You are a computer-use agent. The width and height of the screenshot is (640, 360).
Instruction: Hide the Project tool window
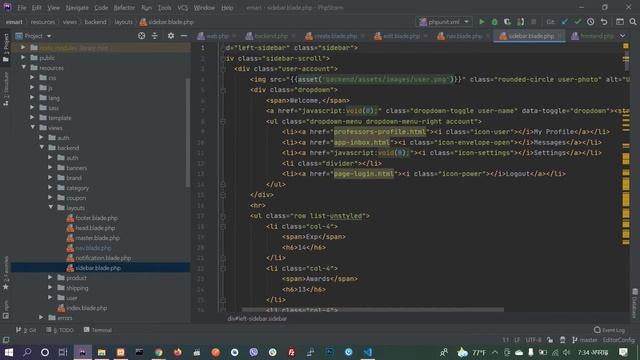coord(184,36)
